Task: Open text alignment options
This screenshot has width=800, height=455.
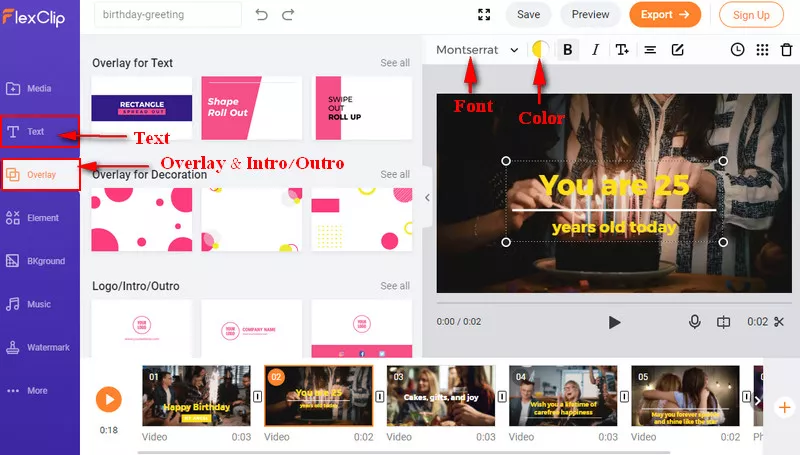Action: [x=650, y=49]
